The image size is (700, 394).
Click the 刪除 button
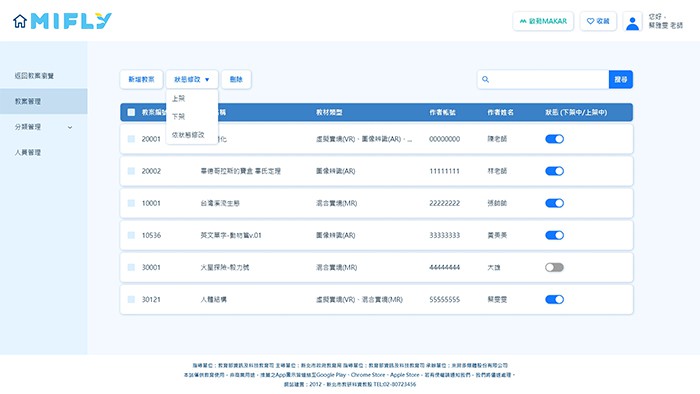click(236, 79)
